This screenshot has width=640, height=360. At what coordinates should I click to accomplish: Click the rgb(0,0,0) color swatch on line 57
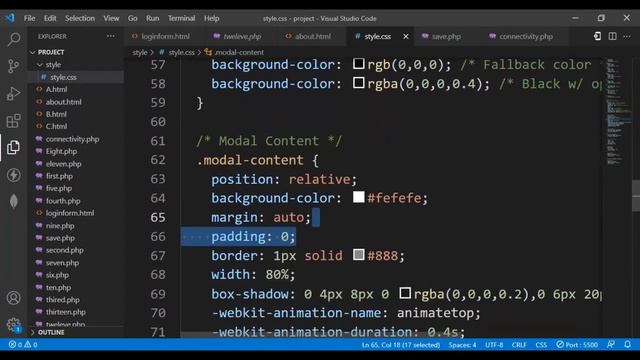(x=358, y=64)
